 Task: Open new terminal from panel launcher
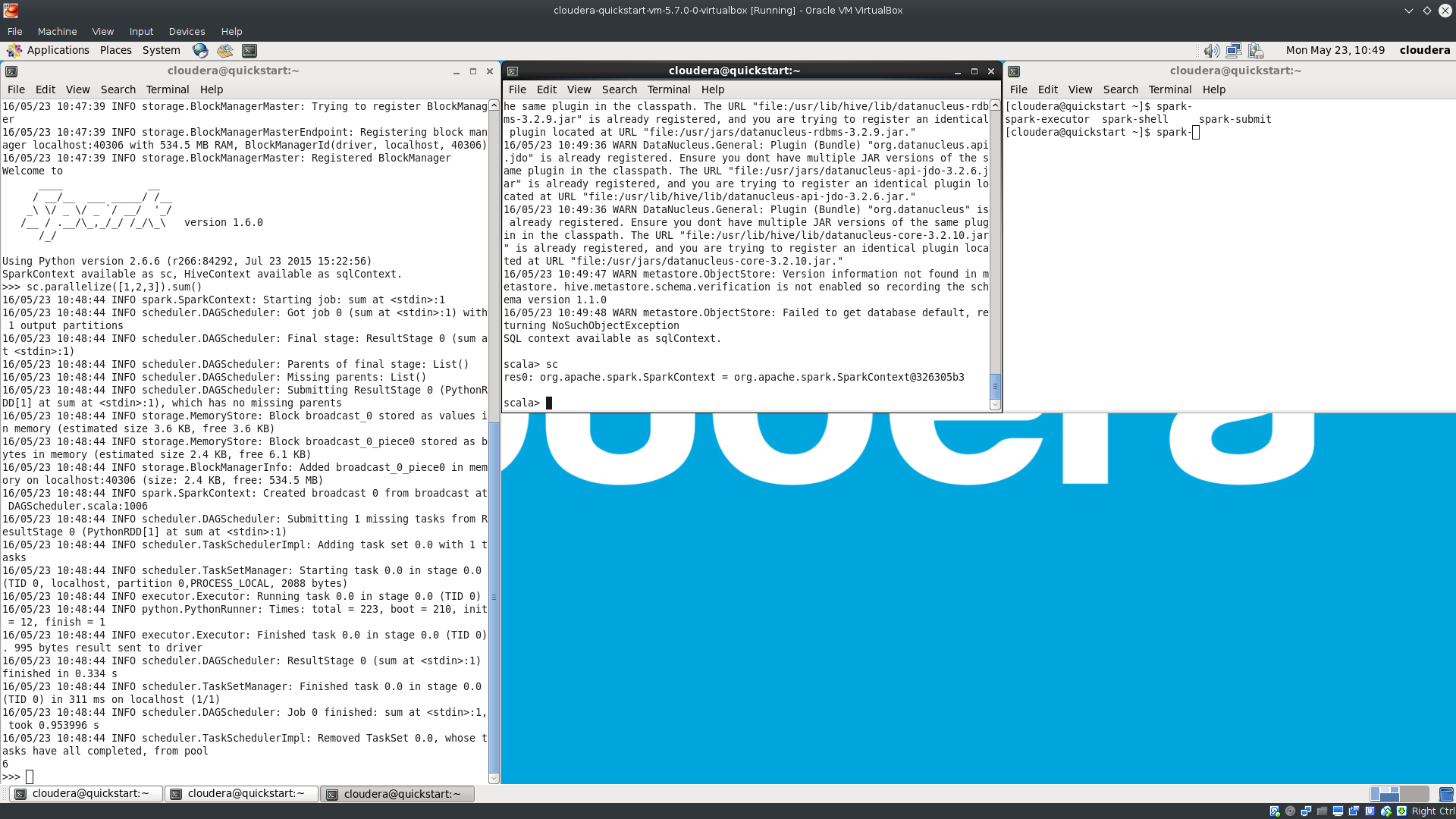[249, 50]
